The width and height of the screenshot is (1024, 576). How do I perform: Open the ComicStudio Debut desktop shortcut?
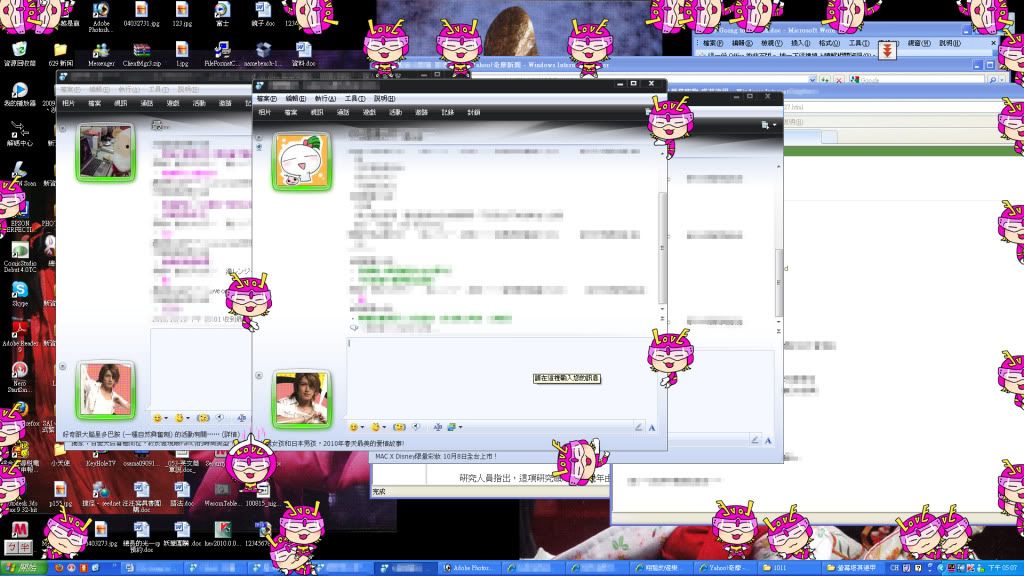(x=20, y=256)
